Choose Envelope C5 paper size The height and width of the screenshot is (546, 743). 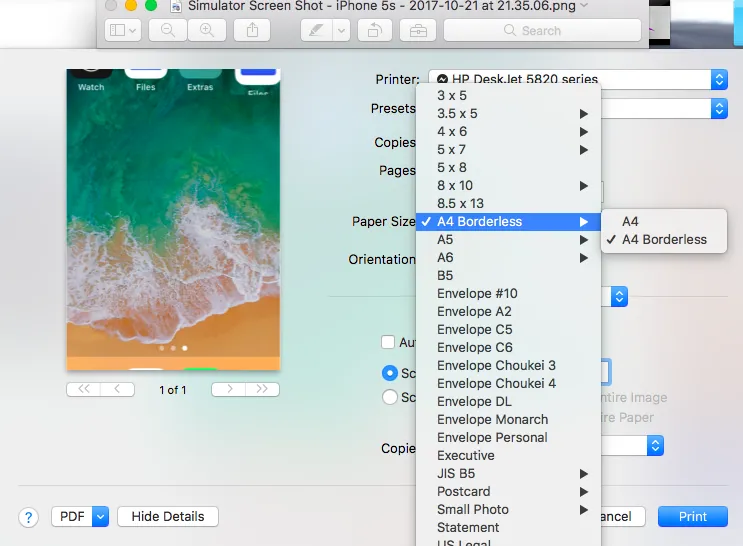click(x=508, y=330)
